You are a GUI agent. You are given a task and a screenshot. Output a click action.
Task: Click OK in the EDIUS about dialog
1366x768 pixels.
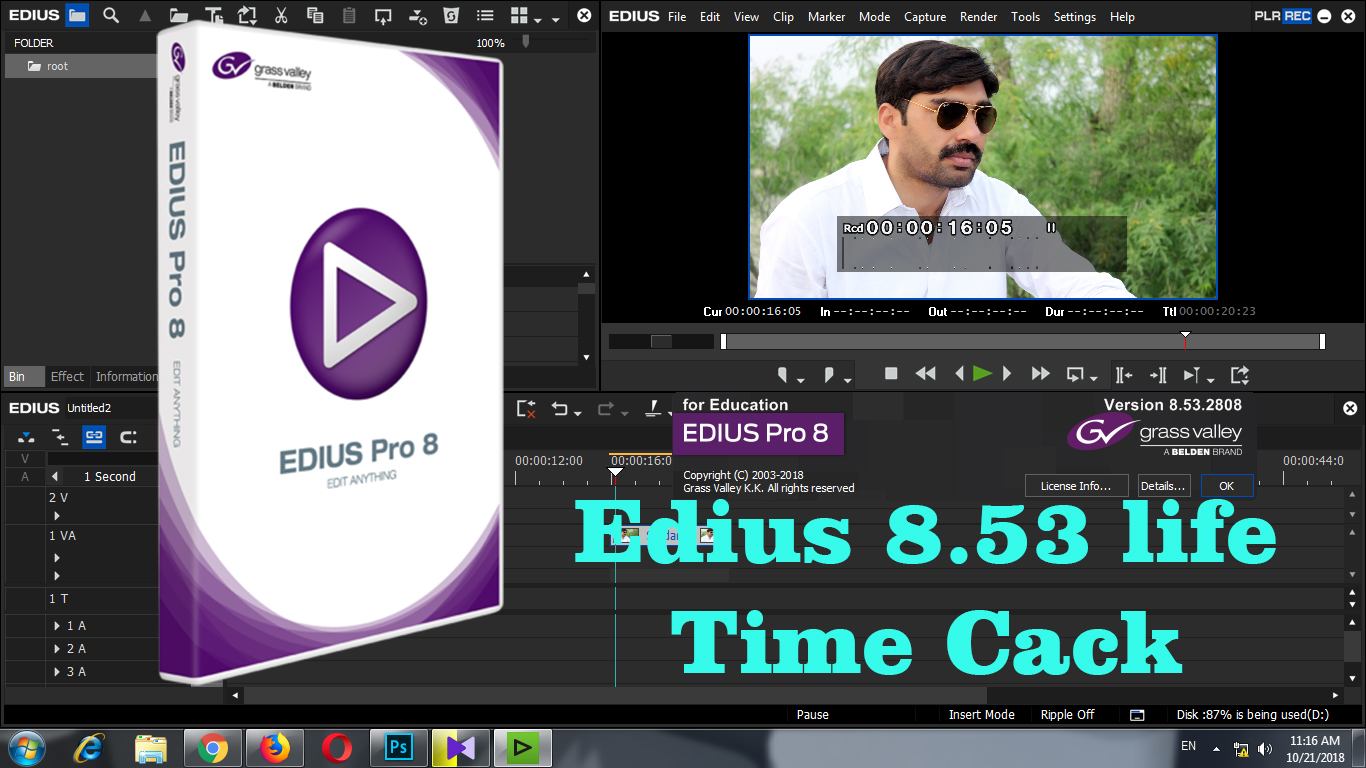point(1226,486)
